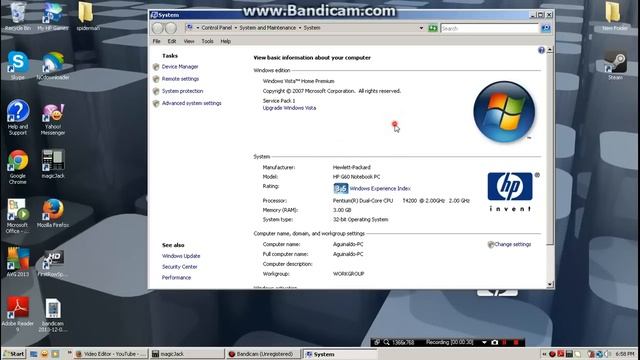Screen dimensions: 640x360
Task: Launch Mozilla Firefox from the desktop
Action: (53, 213)
